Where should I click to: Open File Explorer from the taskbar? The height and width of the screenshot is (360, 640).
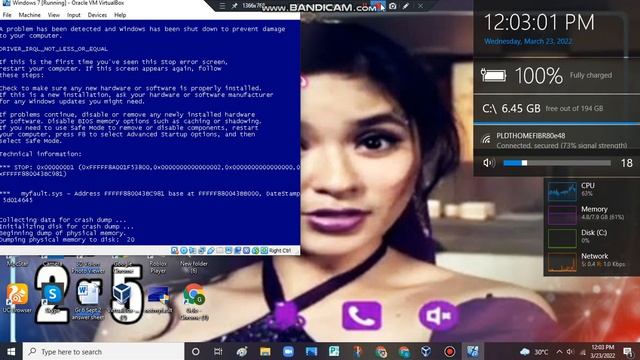(265, 351)
